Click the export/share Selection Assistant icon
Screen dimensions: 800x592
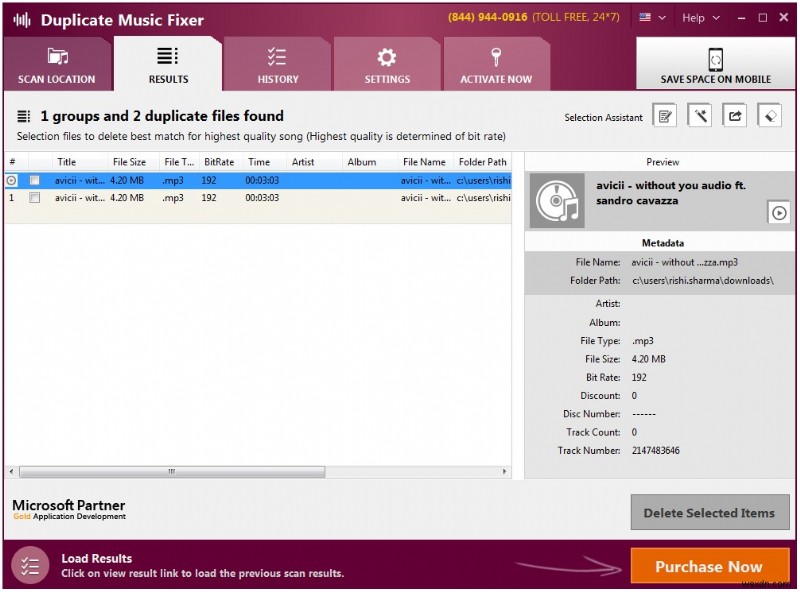[733, 115]
